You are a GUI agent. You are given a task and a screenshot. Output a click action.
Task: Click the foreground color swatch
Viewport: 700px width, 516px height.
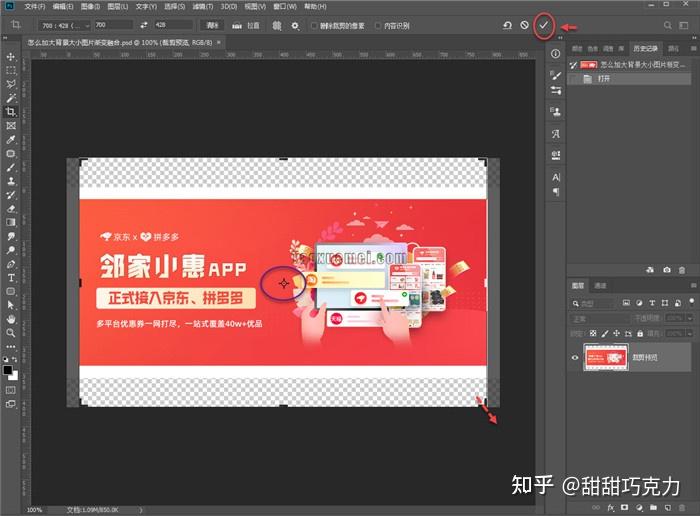point(8,370)
